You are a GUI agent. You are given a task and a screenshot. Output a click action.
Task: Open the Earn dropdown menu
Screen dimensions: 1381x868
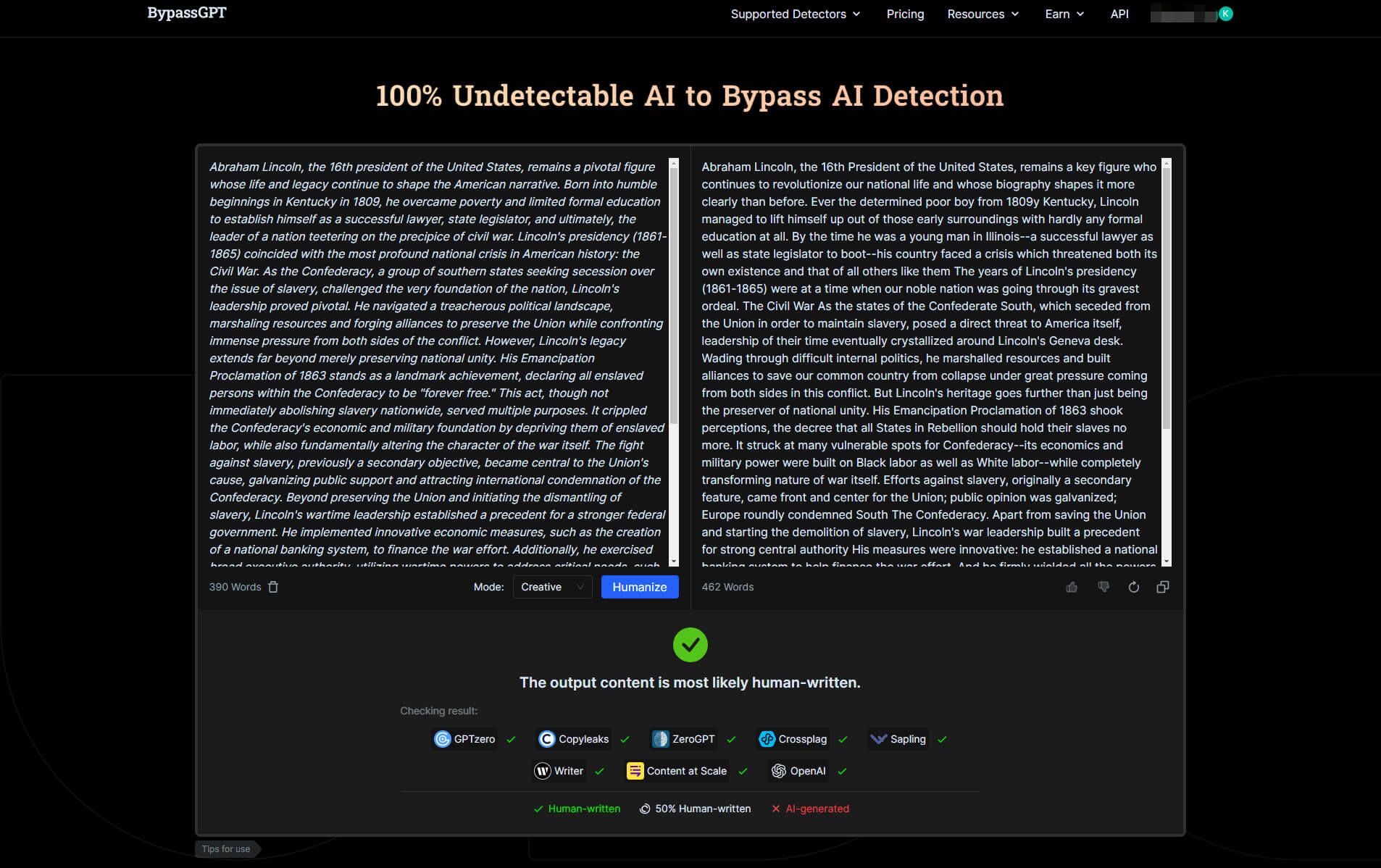(x=1064, y=14)
